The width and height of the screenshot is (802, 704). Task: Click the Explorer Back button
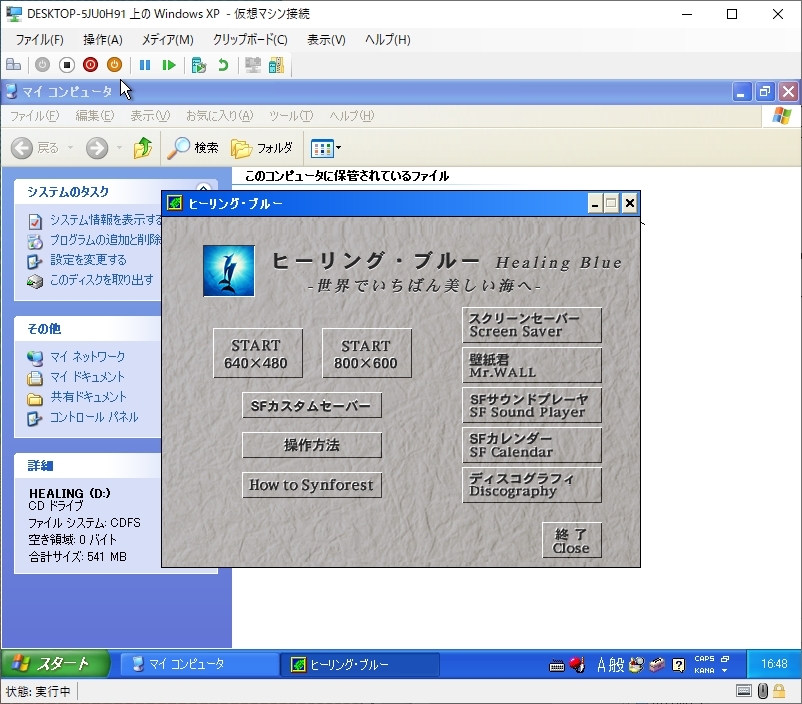click(x=35, y=148)
